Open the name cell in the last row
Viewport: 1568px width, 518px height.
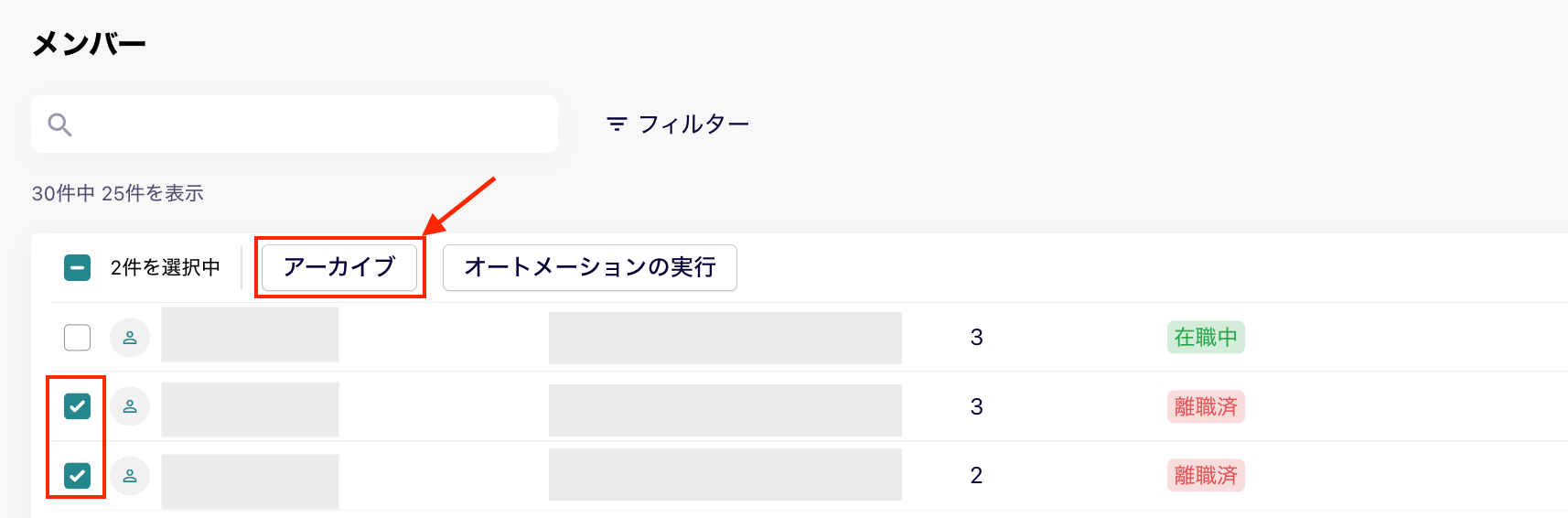pyautogui.click(x=250, y=481)
